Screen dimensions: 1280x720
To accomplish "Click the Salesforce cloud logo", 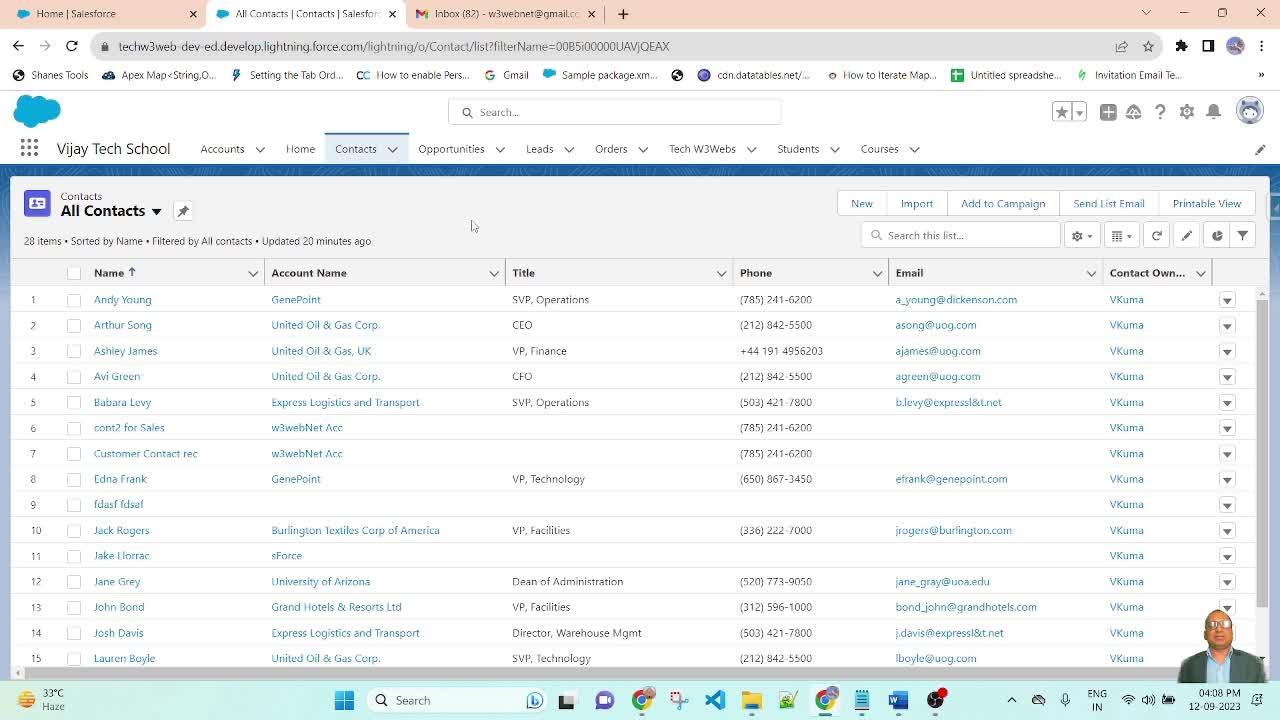I will coord(37,111).
